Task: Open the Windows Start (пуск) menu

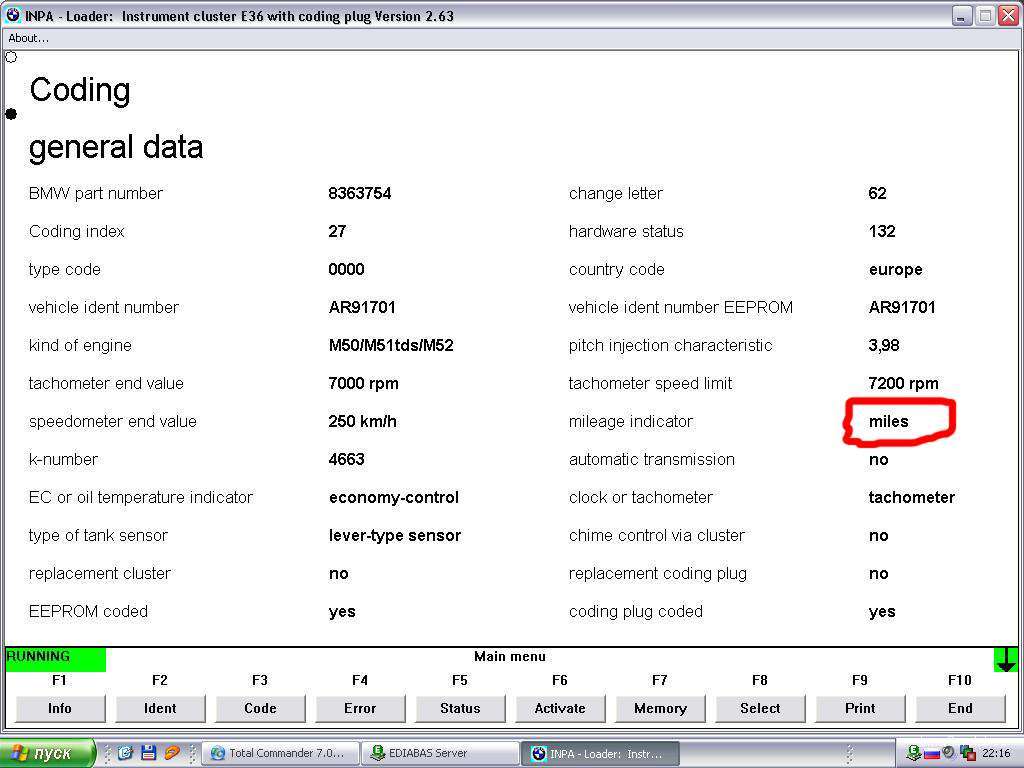Action: [x=47, y=753]
